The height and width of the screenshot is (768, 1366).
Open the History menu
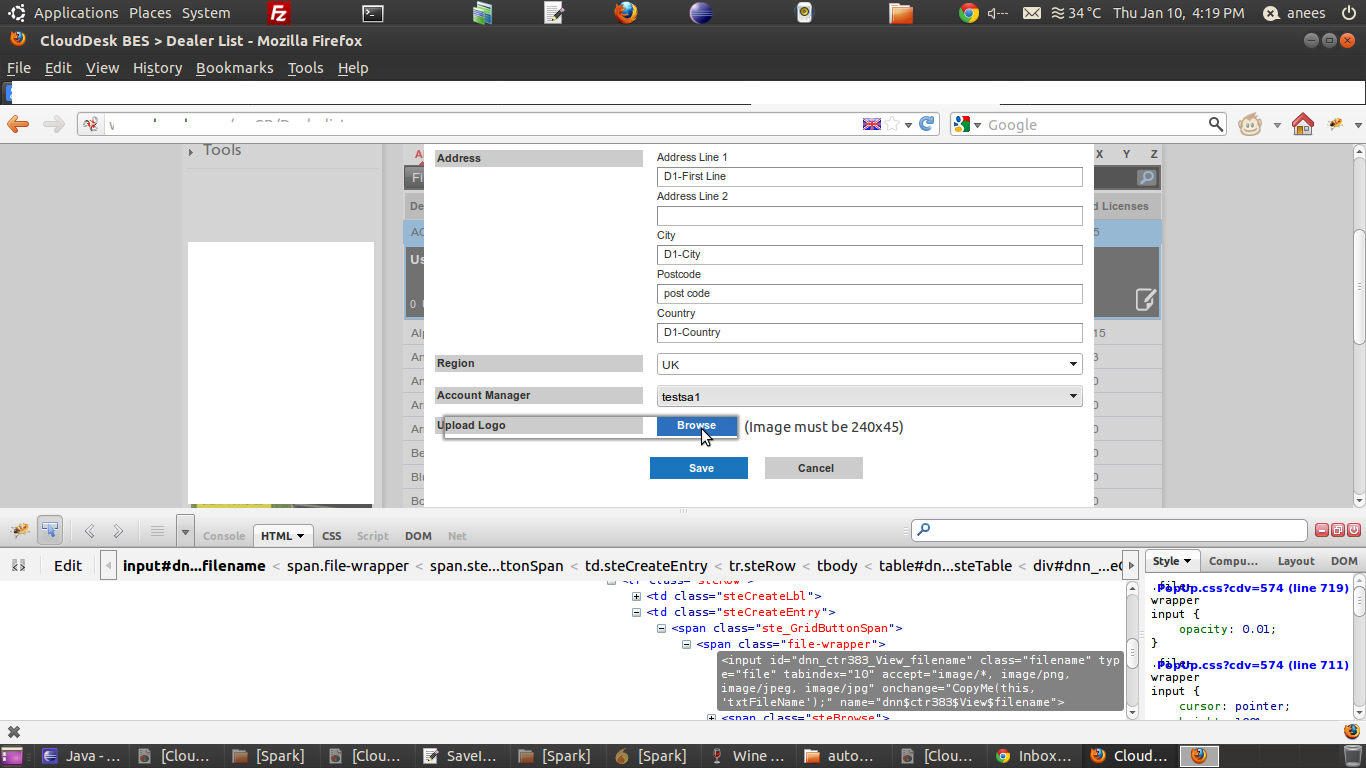pos(157,68)
